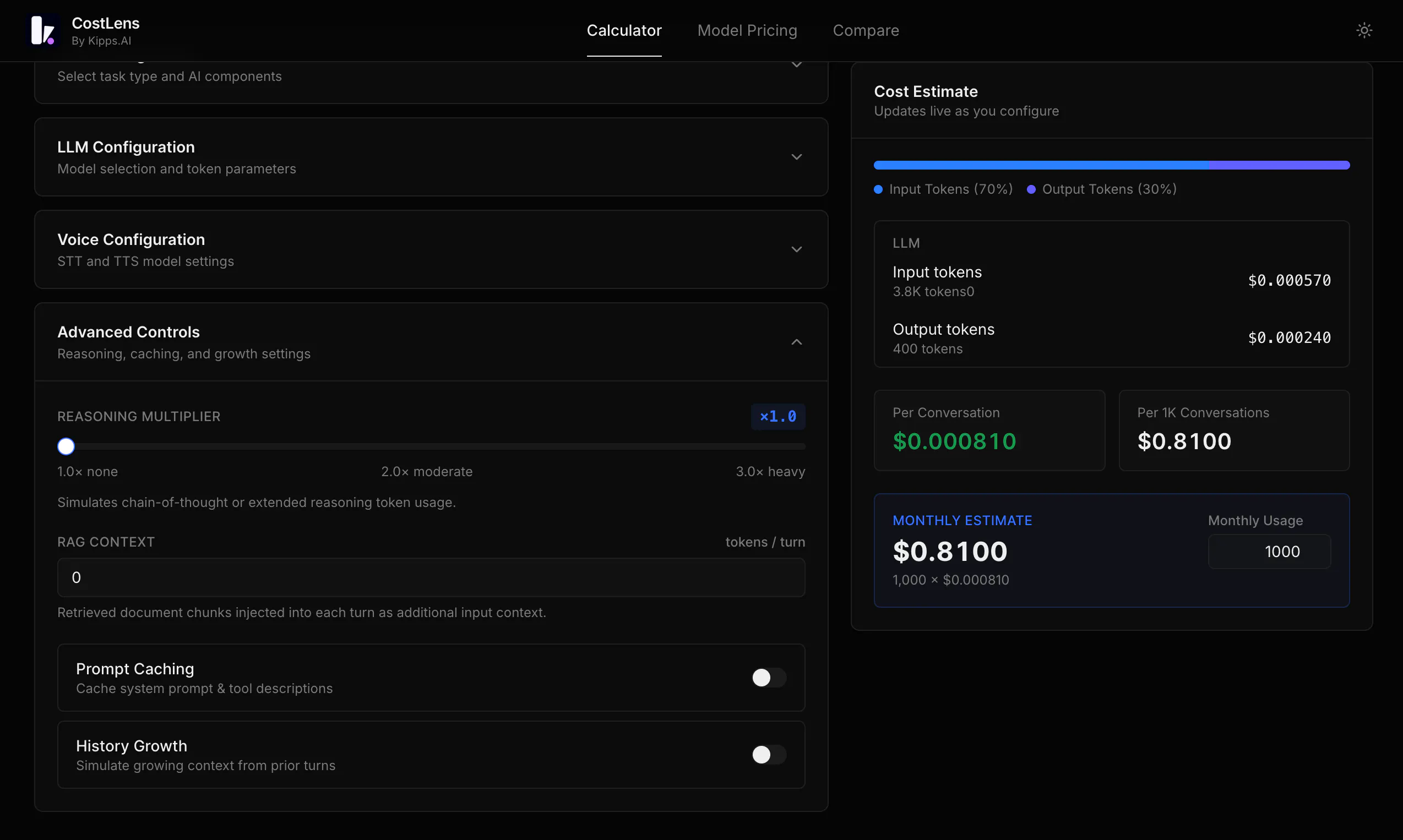Click the Input tokens cost $0.000570

point(1289,281)
